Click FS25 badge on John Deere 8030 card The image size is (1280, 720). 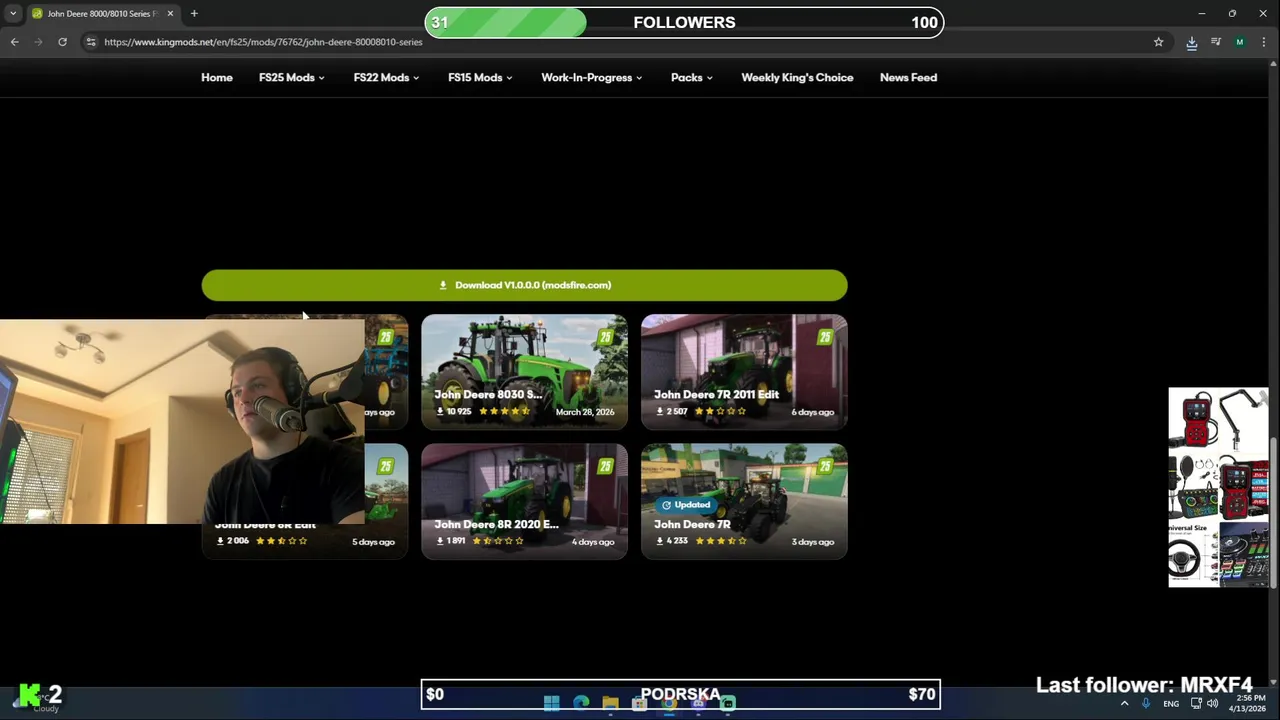tap(605, 338)
